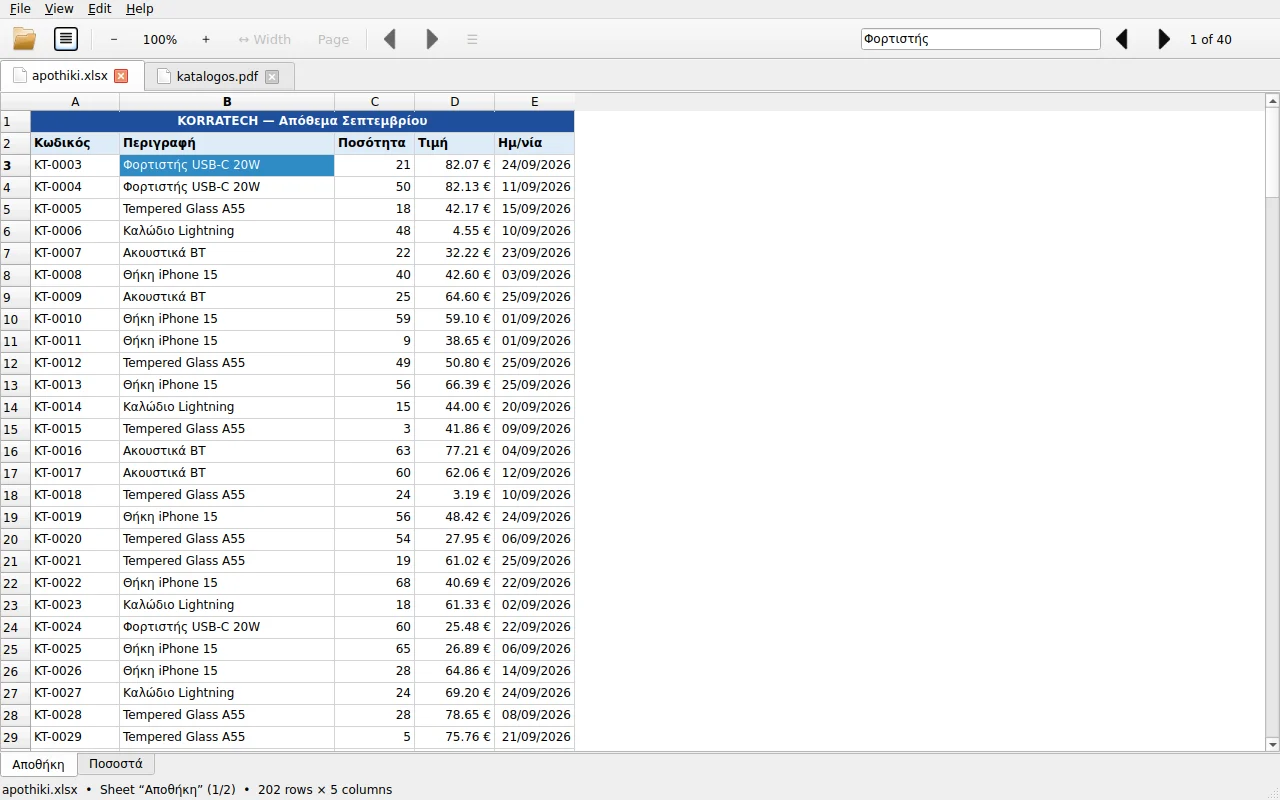Go to previous page arrow in toolbar
Image resolution: width=1280 pixels, height=800 pixels.
[390, 39]
